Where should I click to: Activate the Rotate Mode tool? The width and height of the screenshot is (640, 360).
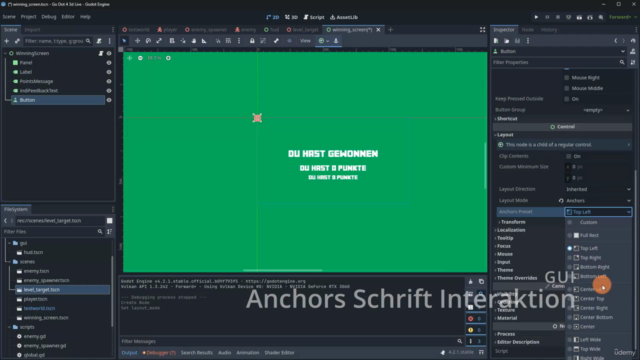(148, 41)
